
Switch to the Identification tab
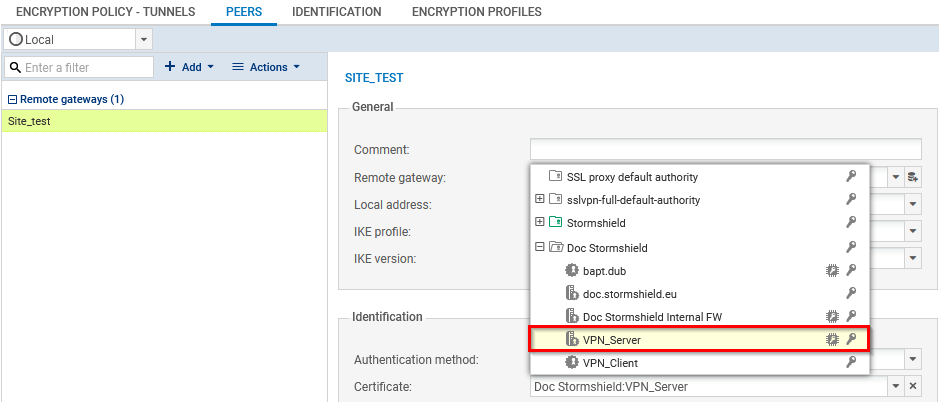pos(336,12)
